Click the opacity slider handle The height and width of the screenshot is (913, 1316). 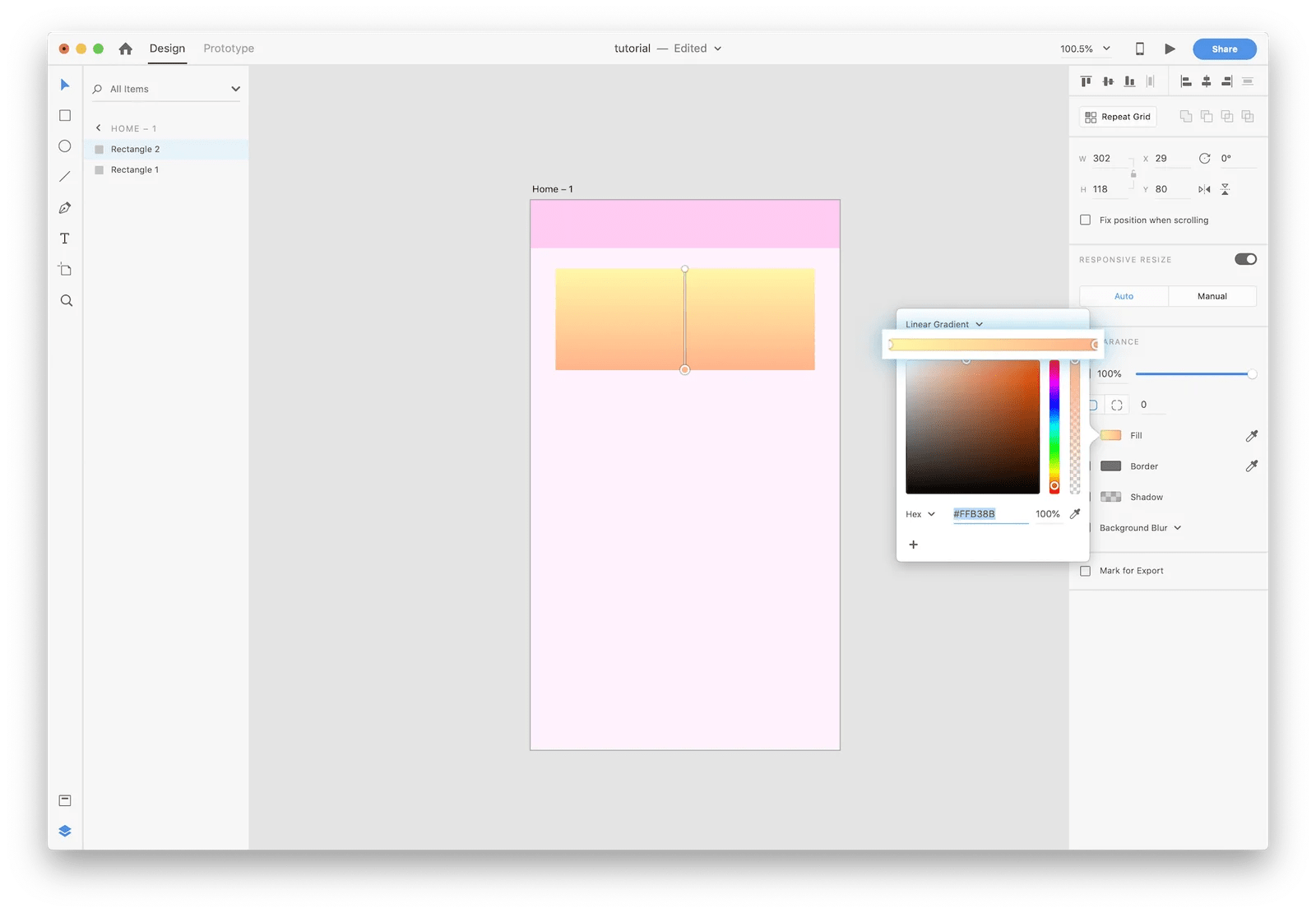(x=1252, y=374)
